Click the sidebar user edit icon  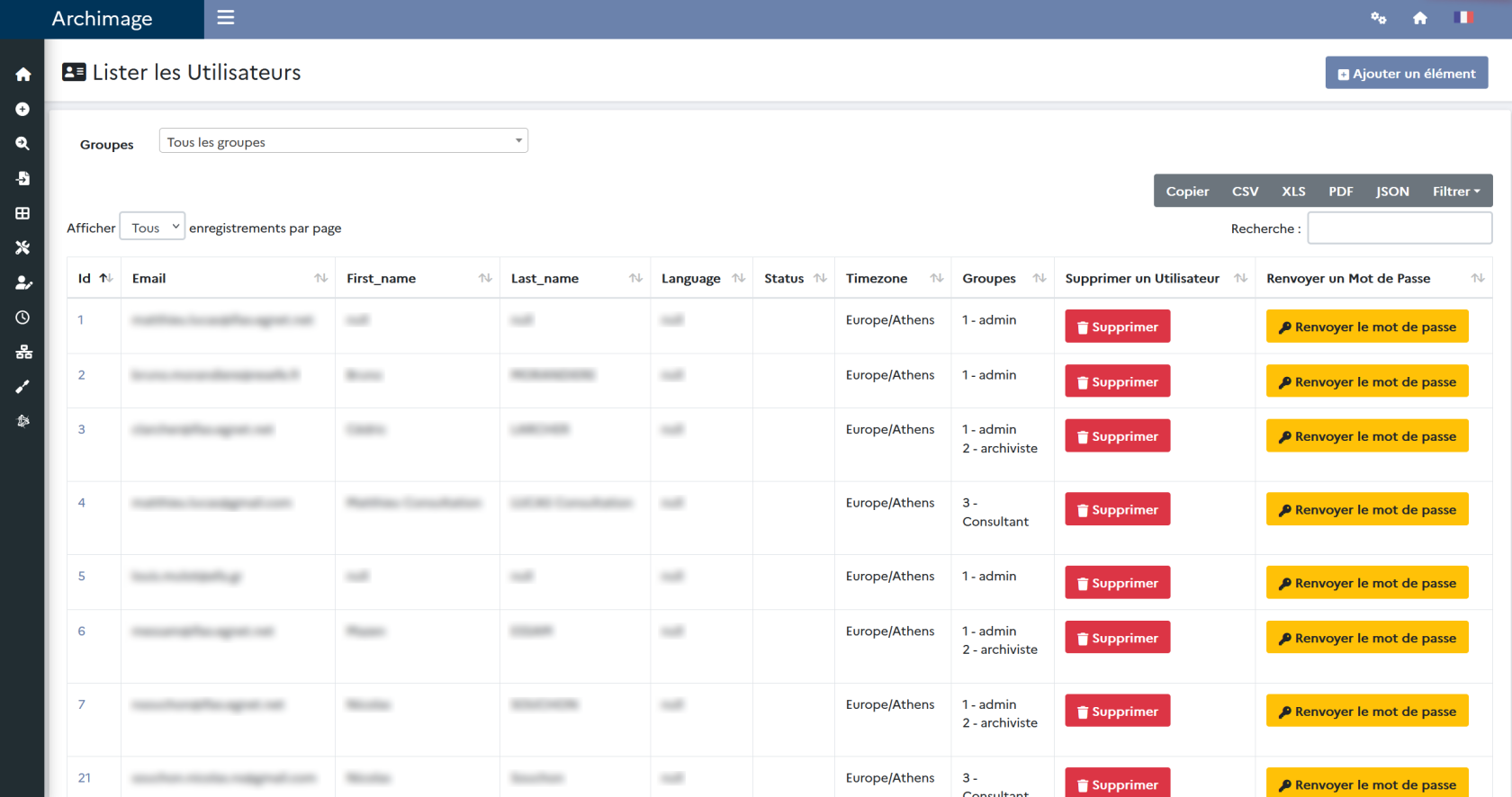(x=23, y=282)
